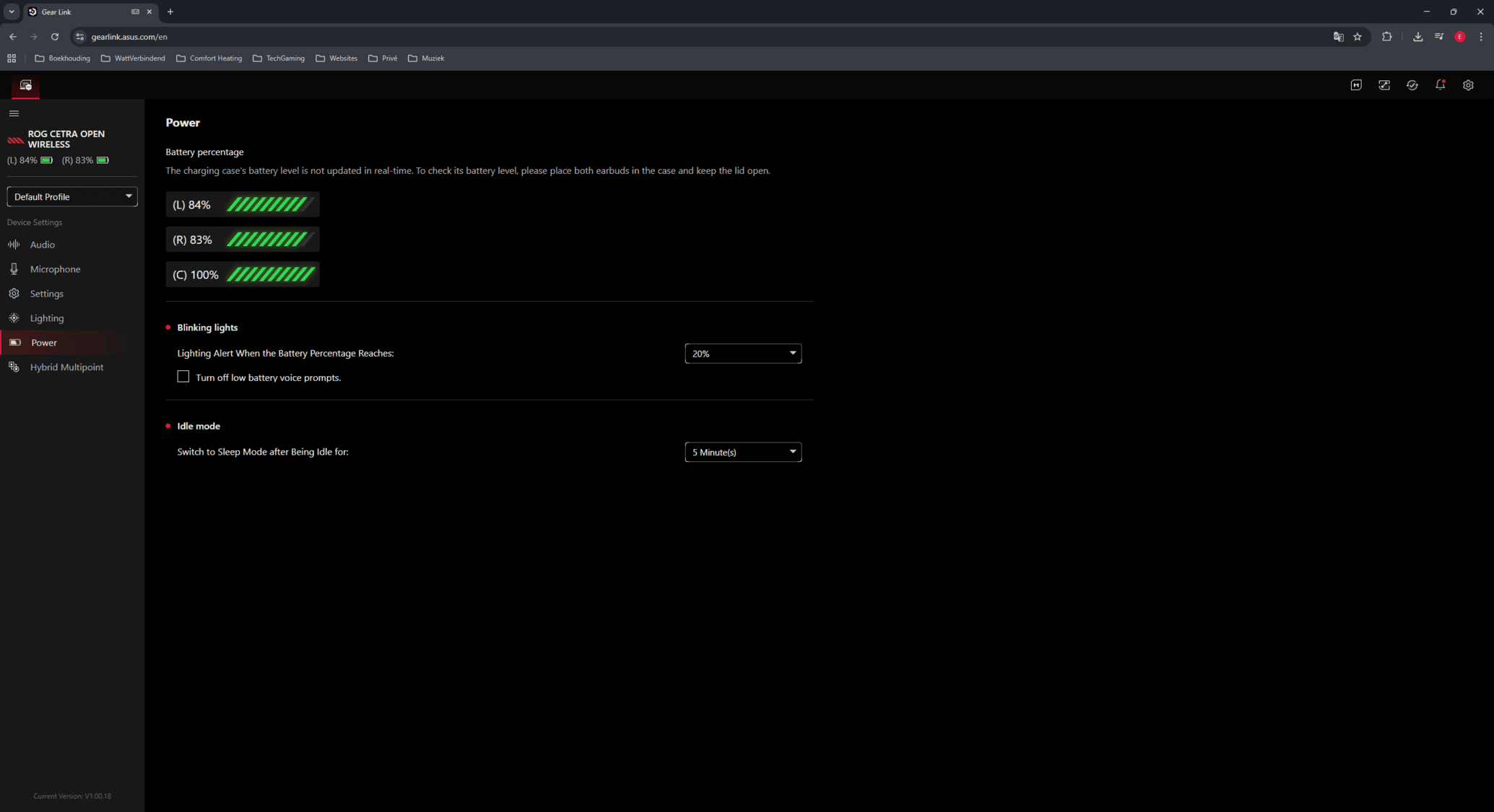
Task: Enable 'Turn off low battery voice prompts' checkbox
Action: 183,377
